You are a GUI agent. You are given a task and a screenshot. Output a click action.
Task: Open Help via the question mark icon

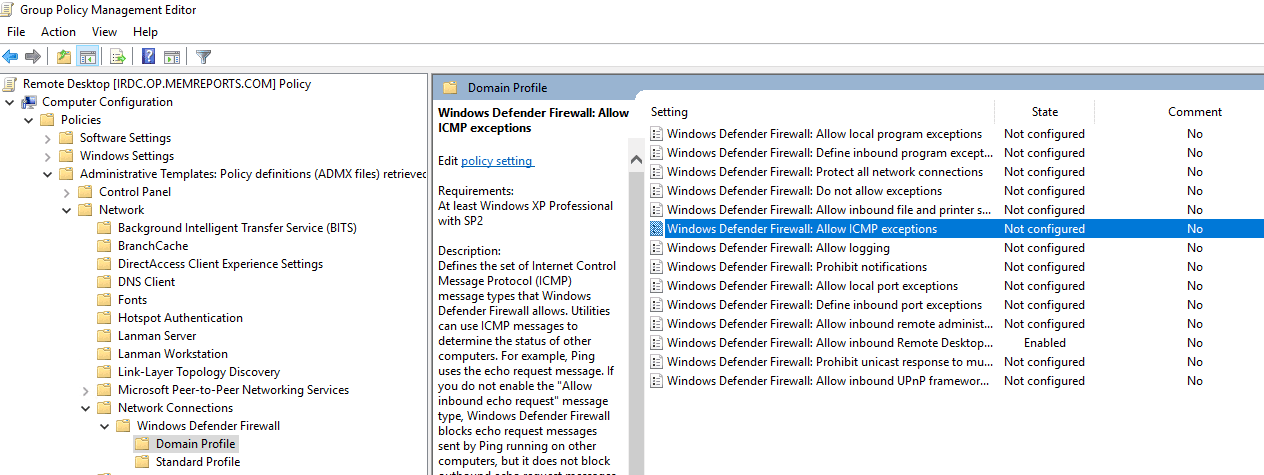tap(148, 56)
